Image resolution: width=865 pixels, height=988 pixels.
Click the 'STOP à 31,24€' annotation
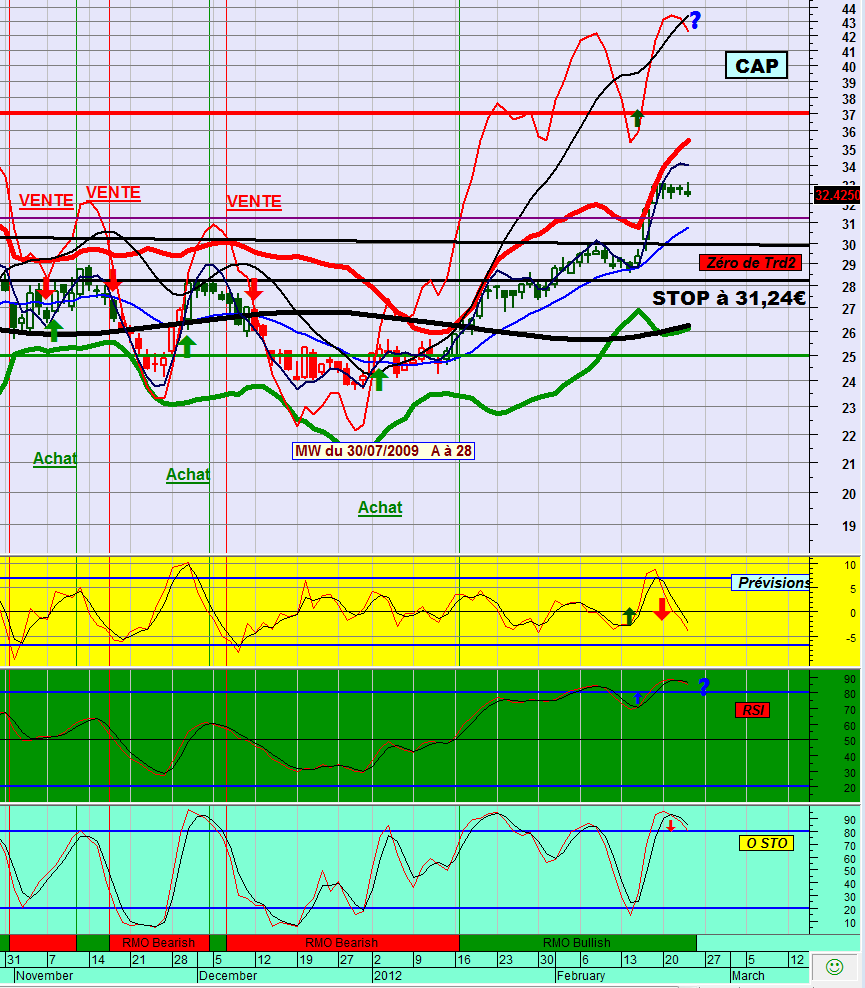[x=729, y=297]
